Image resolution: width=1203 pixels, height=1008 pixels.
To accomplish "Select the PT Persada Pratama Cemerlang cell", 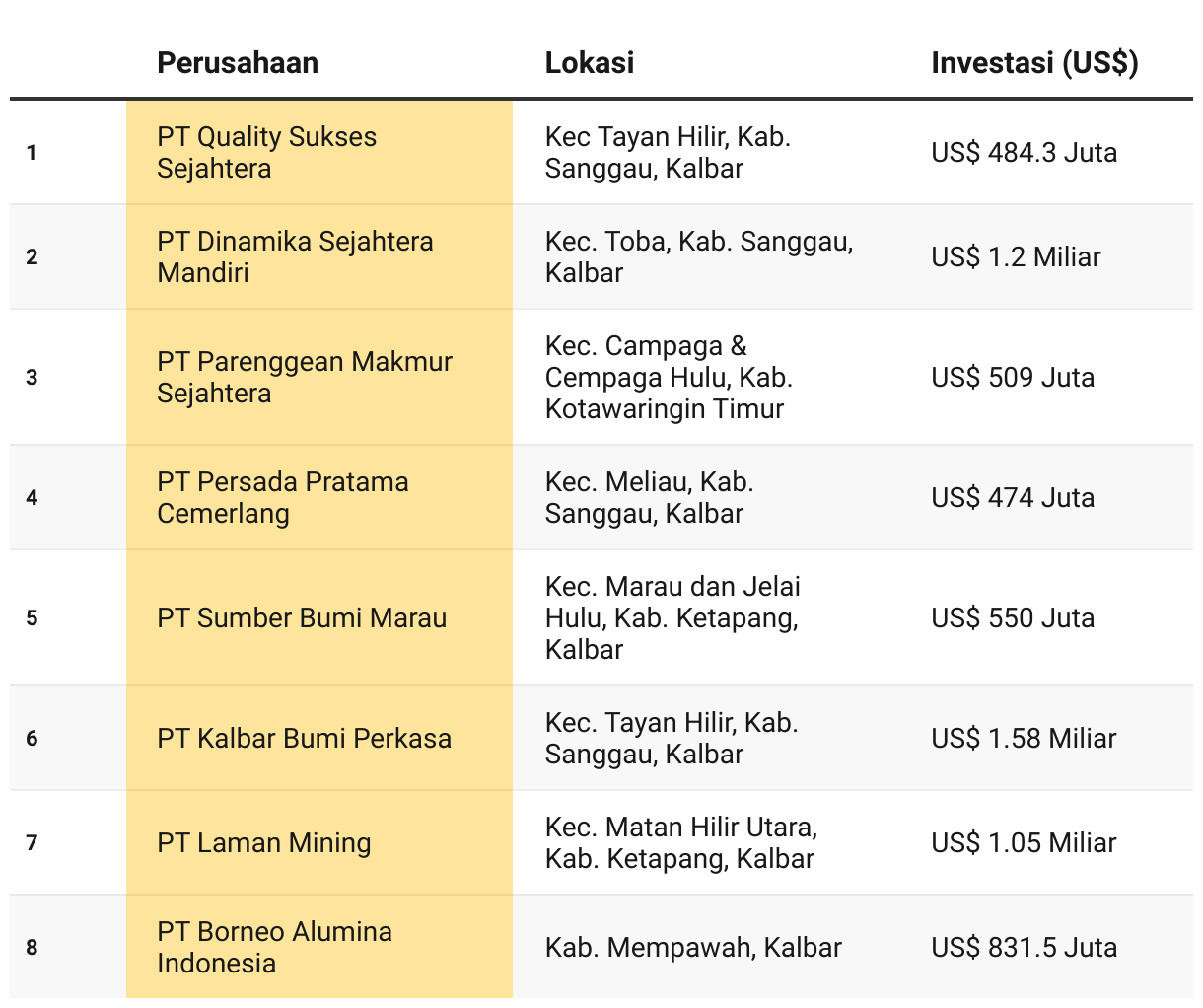I will (x=319, y=497).
